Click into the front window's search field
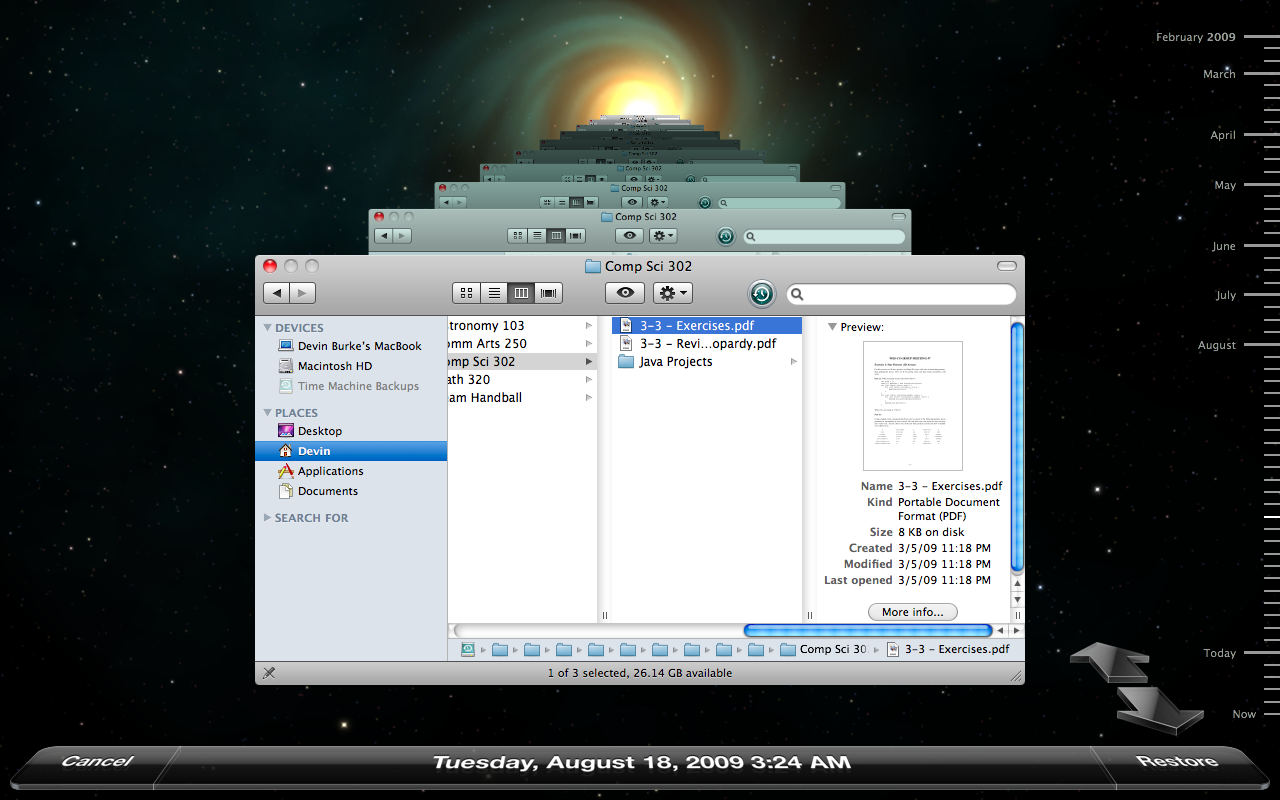This screenshot has width=1280, height=800. 903,294
